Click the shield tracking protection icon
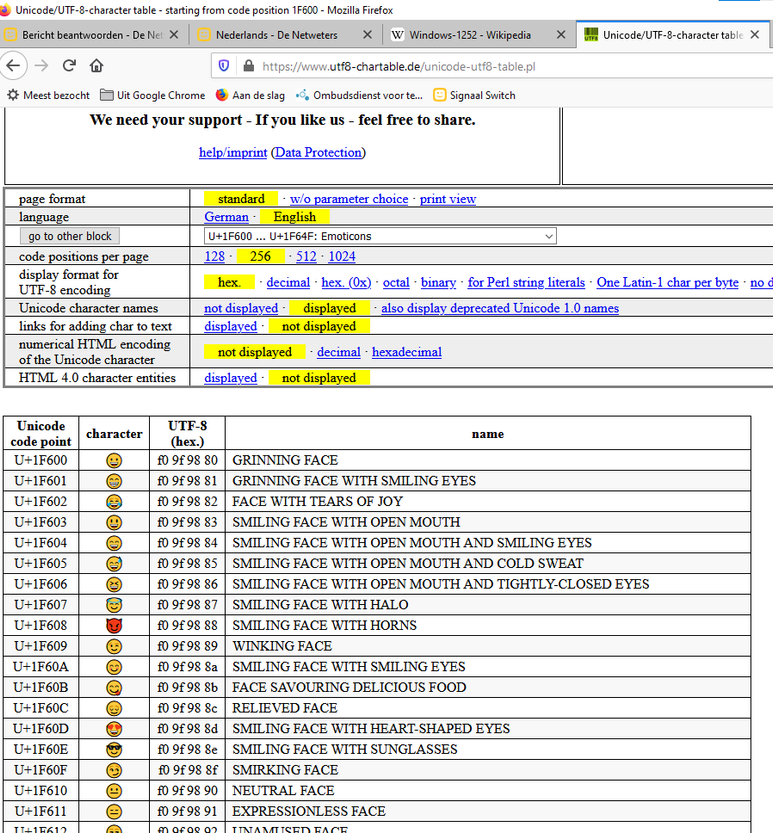The image size is (773, 833). (x=223, y=66)
